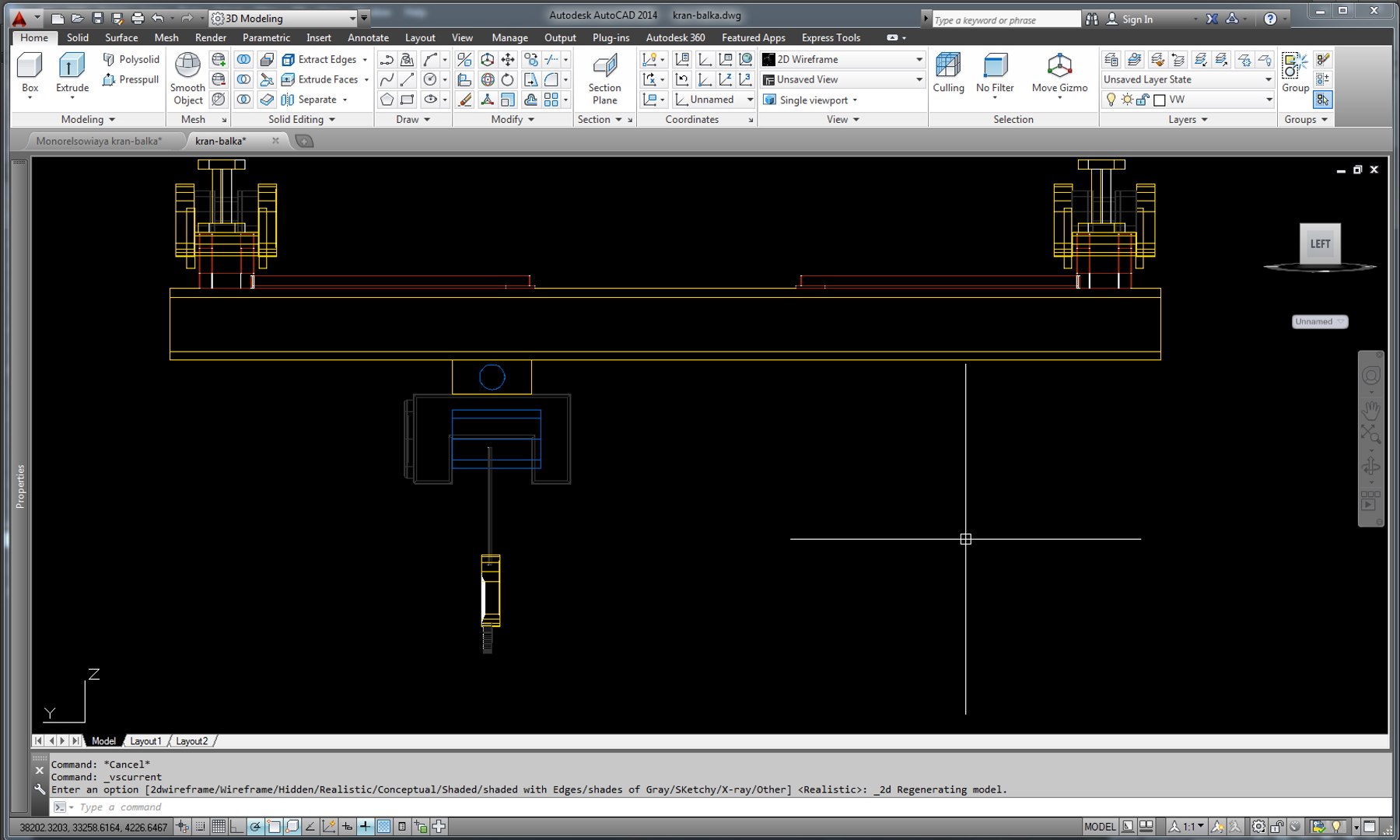Select Extrude Faces tool

[x=324, y=79]
